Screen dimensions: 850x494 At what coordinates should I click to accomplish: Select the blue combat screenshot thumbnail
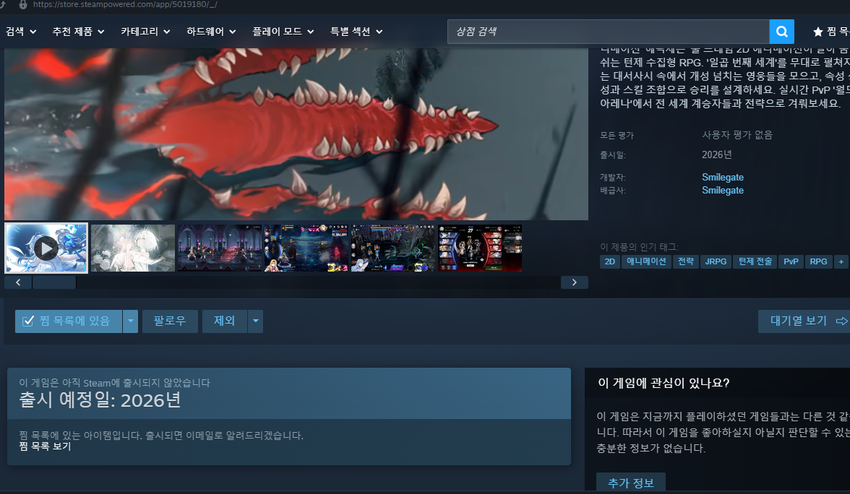(306, 248)
